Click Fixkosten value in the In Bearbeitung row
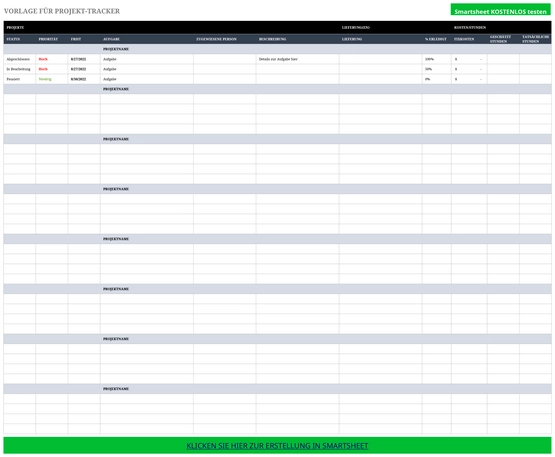Viewport: 555px width, 457px height. [469, 69]
